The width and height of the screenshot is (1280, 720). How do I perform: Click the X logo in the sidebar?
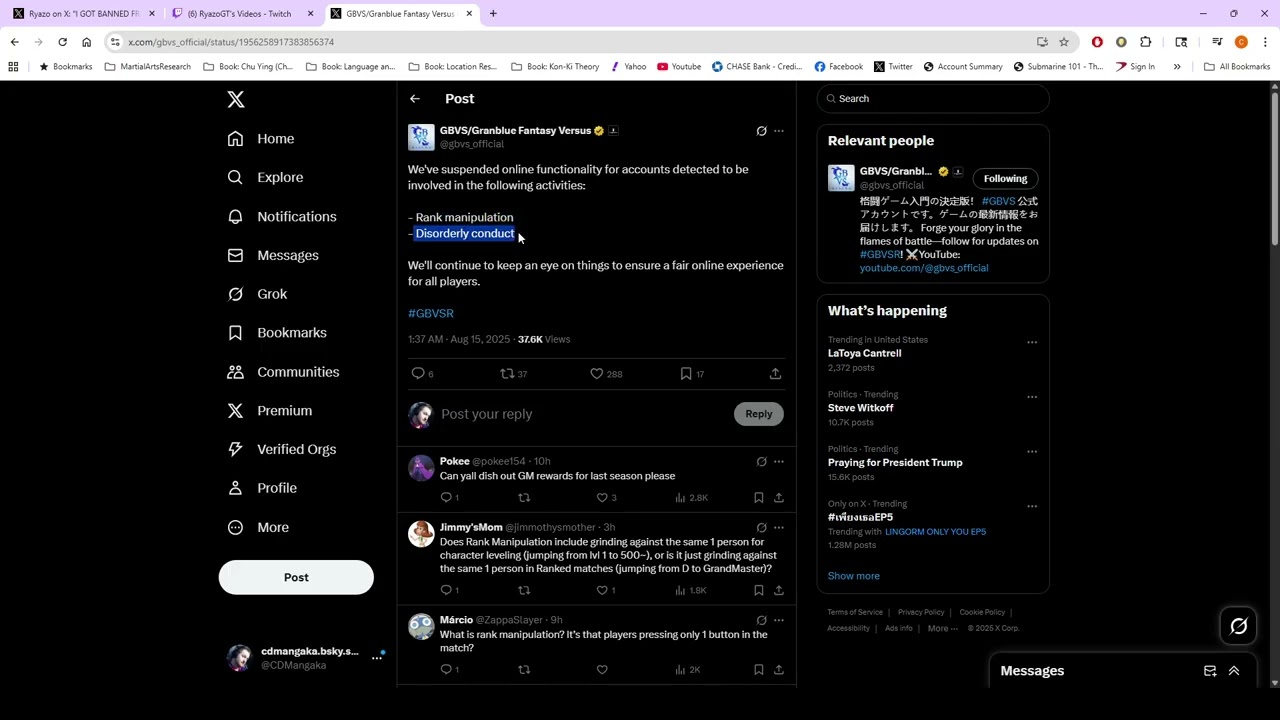pos(236,99)
